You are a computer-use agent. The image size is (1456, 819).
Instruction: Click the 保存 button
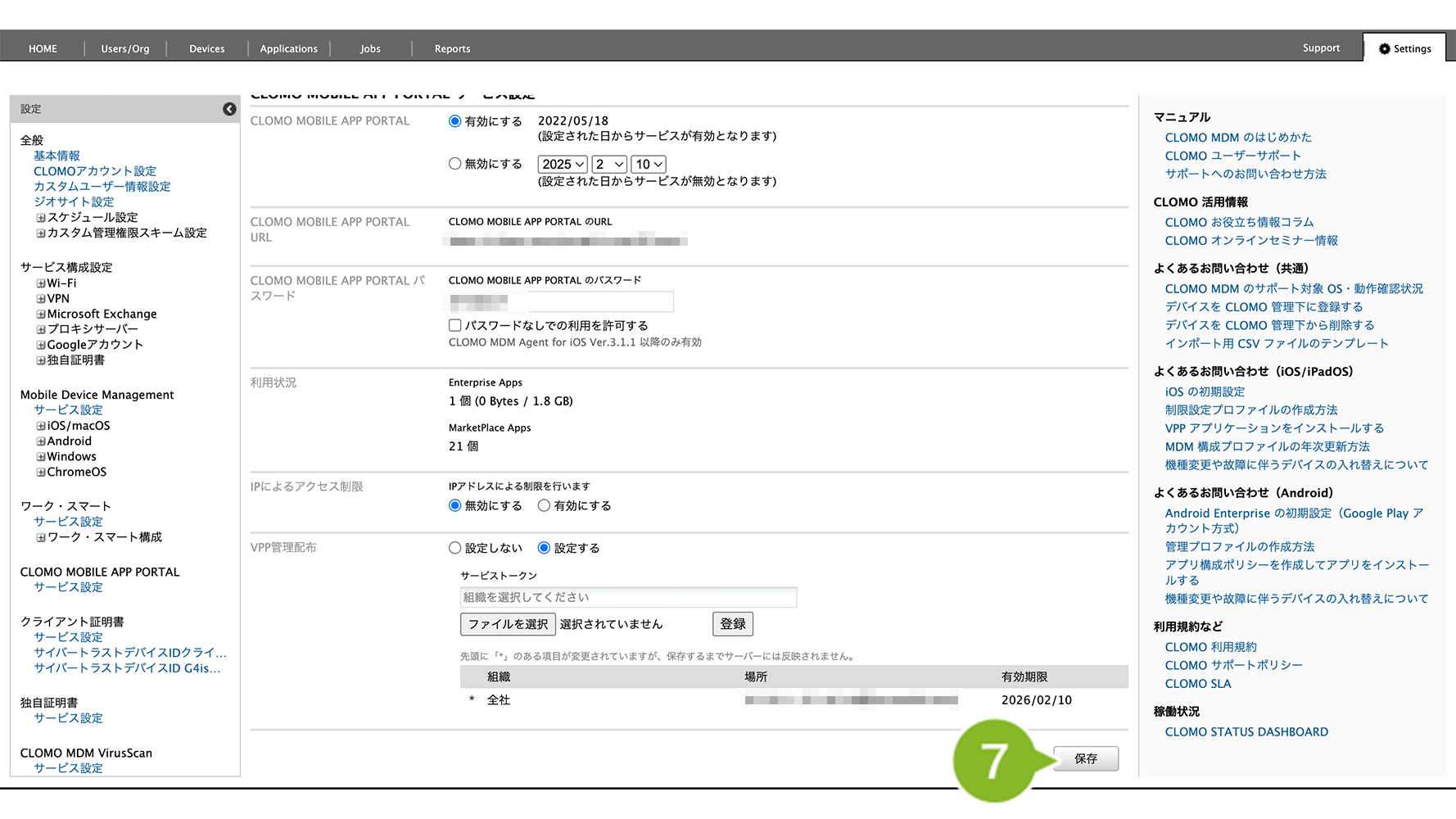click(x=1085, y=759)
